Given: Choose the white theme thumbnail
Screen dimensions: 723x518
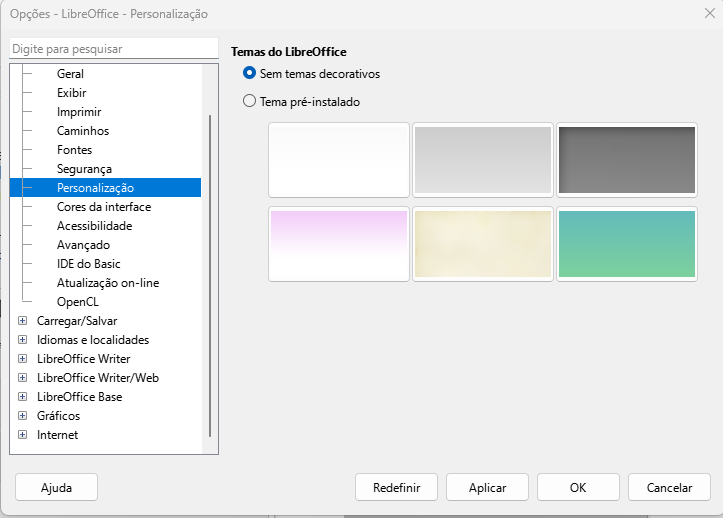Looking at the screenshot, I should click(339, 160).
